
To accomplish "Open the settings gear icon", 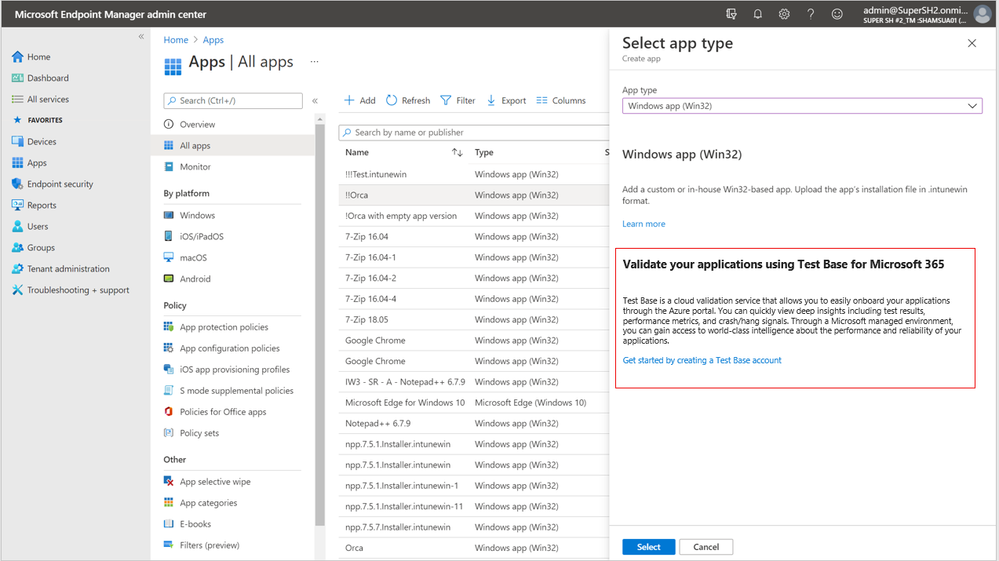I will click(x=784, y=14).
